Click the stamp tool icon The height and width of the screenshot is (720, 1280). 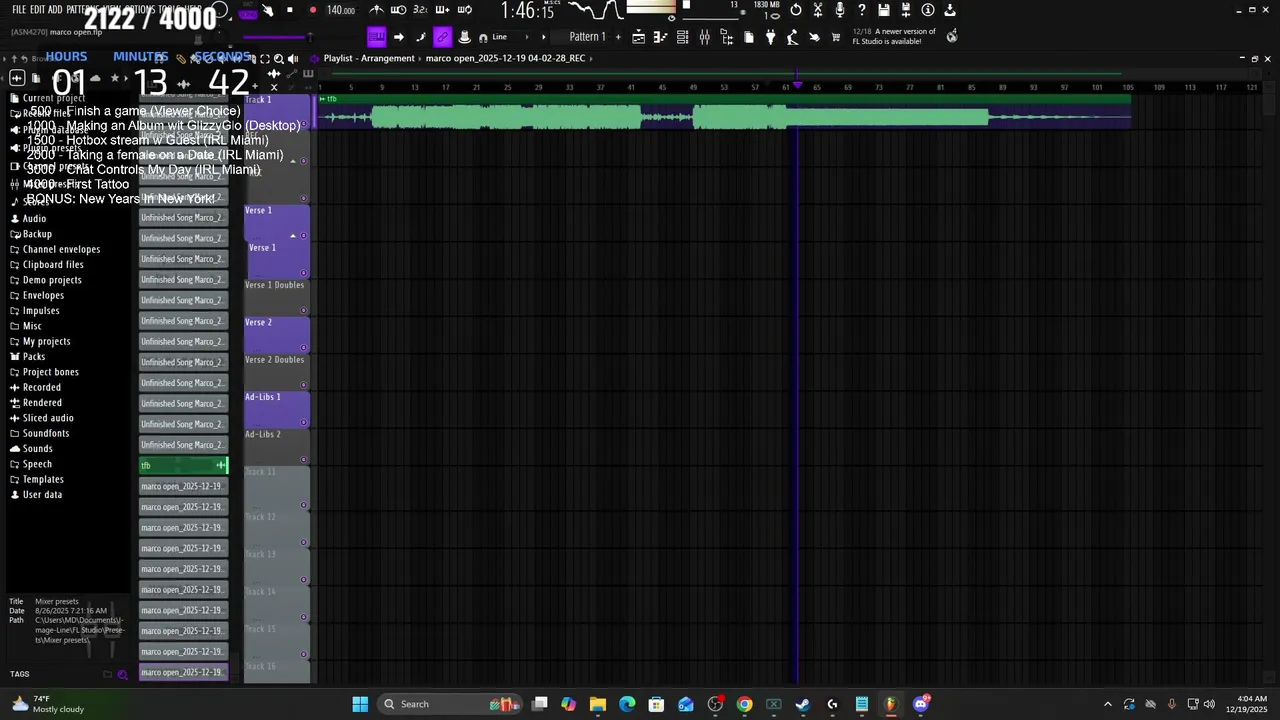pos(464,37)
